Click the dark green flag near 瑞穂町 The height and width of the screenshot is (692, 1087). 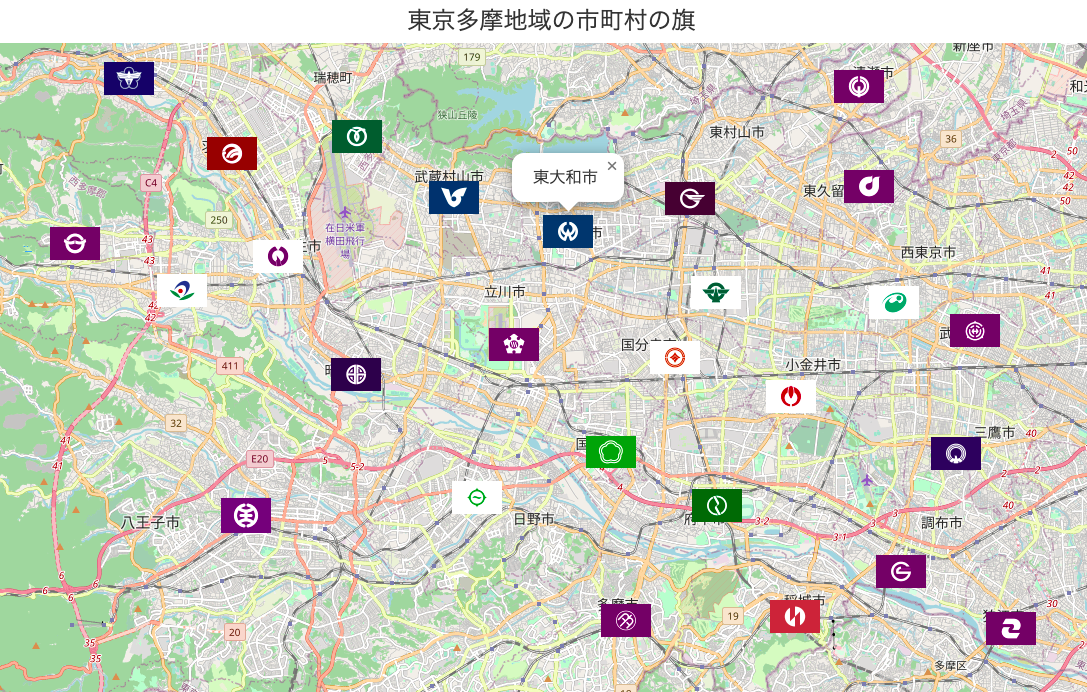pyautogui.click(x=357, y=136)
